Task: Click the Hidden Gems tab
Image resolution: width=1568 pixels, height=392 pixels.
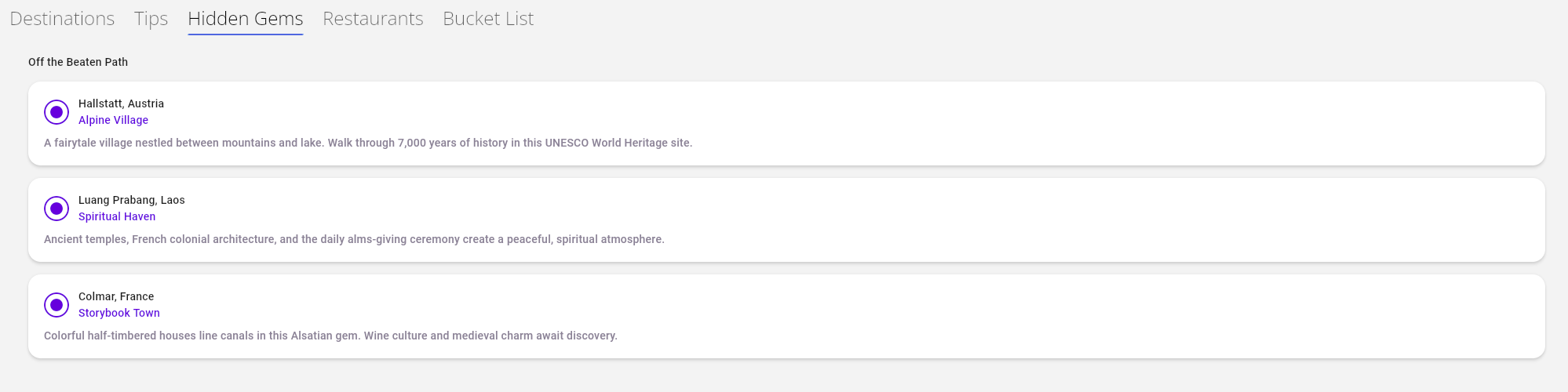Action: 245,19
